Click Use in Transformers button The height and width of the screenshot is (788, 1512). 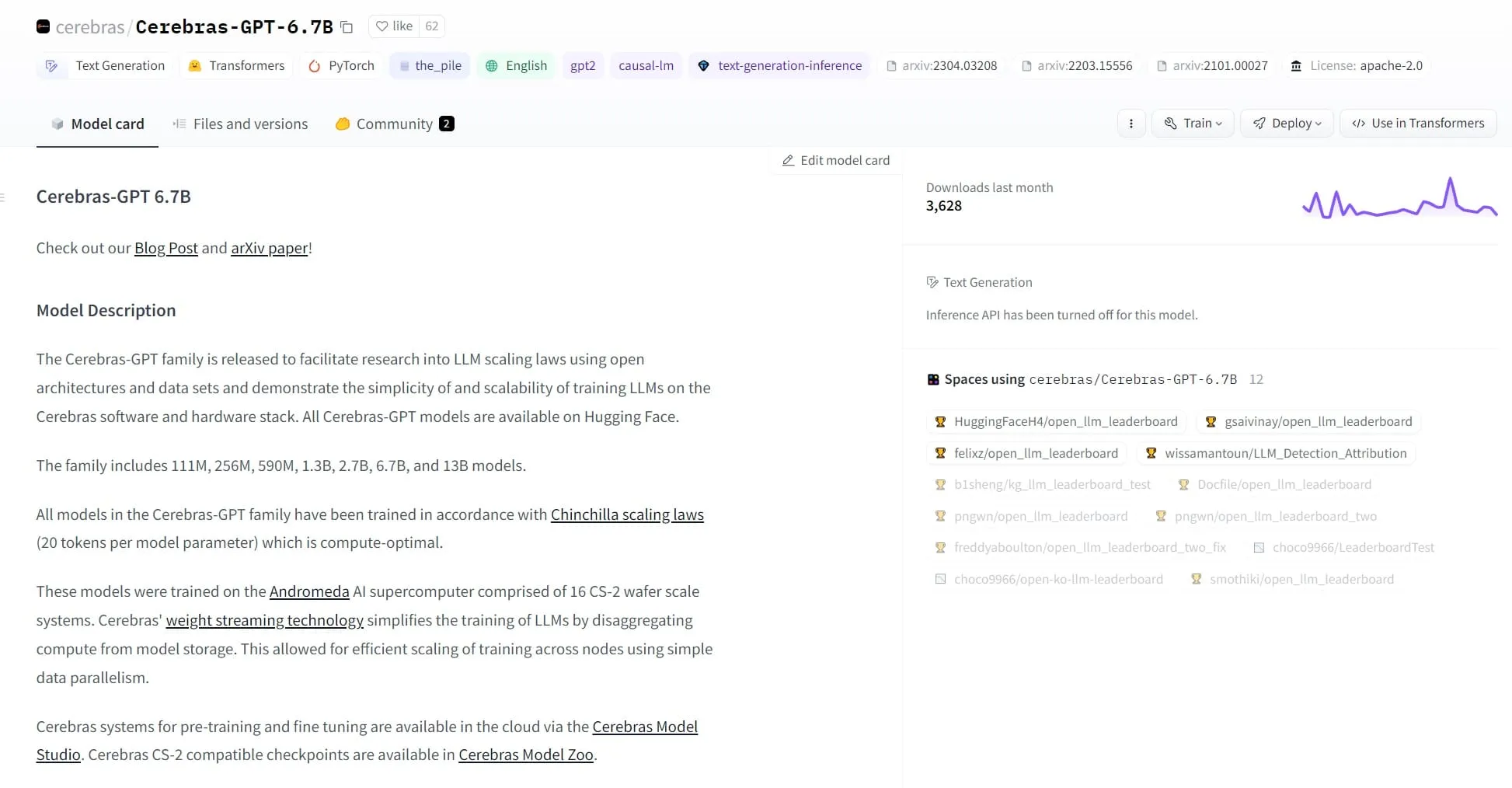(1418, 124)
